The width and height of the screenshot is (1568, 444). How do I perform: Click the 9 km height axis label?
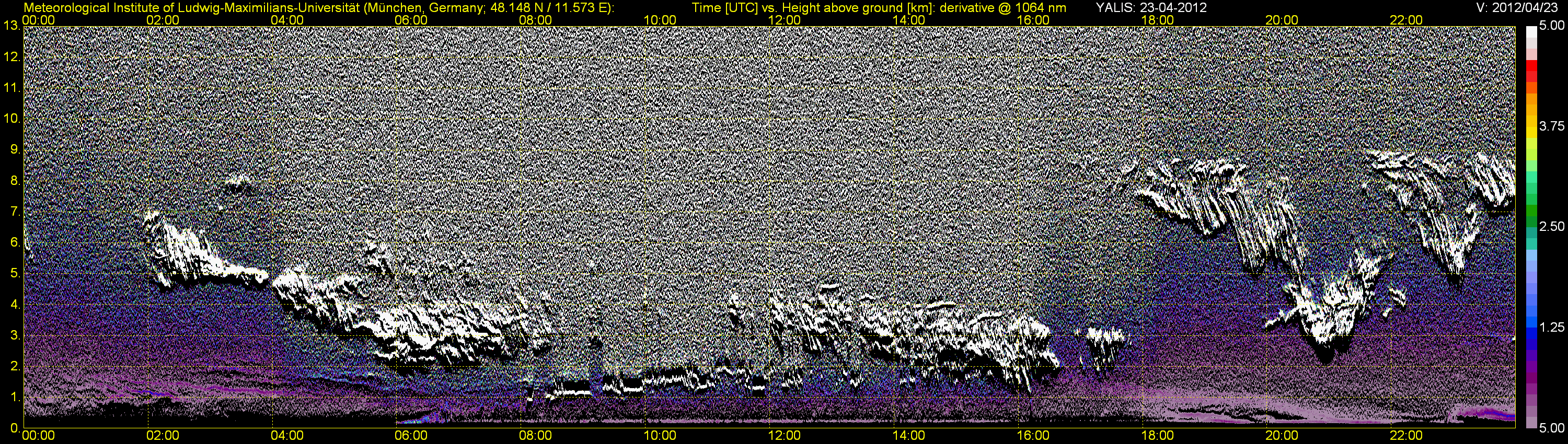click(15, 149)
